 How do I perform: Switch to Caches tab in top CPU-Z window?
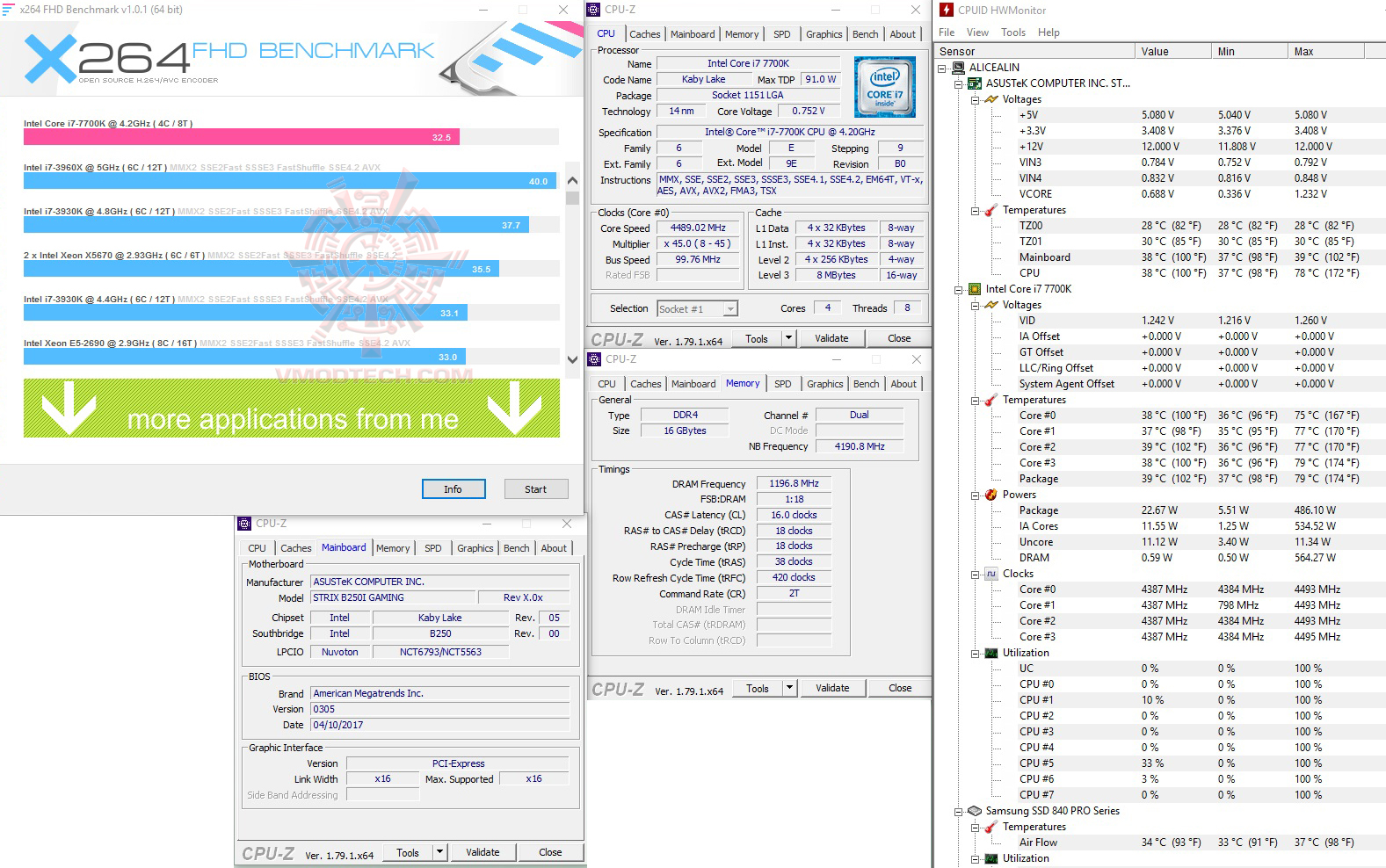click(x=645, y=34)
